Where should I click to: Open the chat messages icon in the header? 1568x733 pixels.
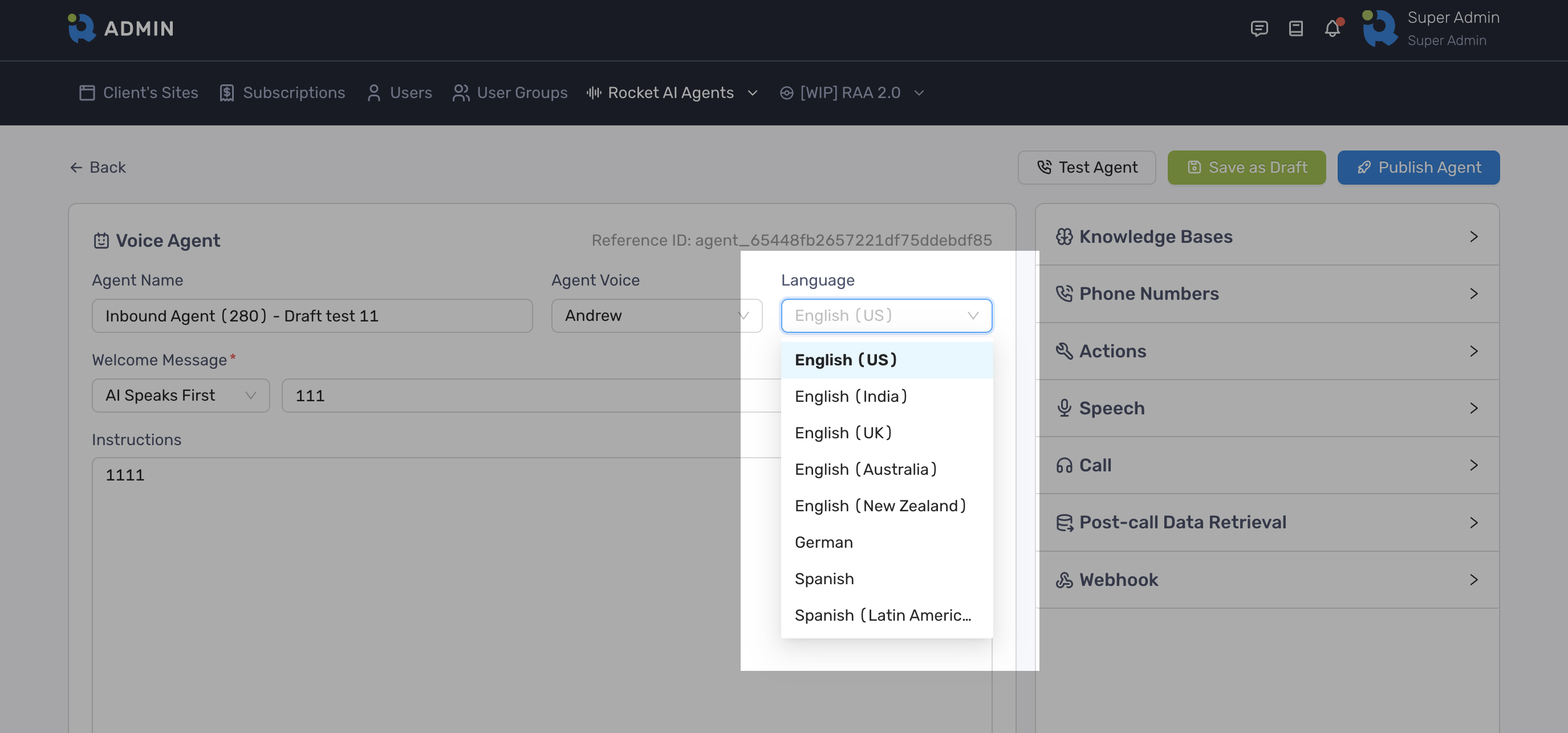1260,28
